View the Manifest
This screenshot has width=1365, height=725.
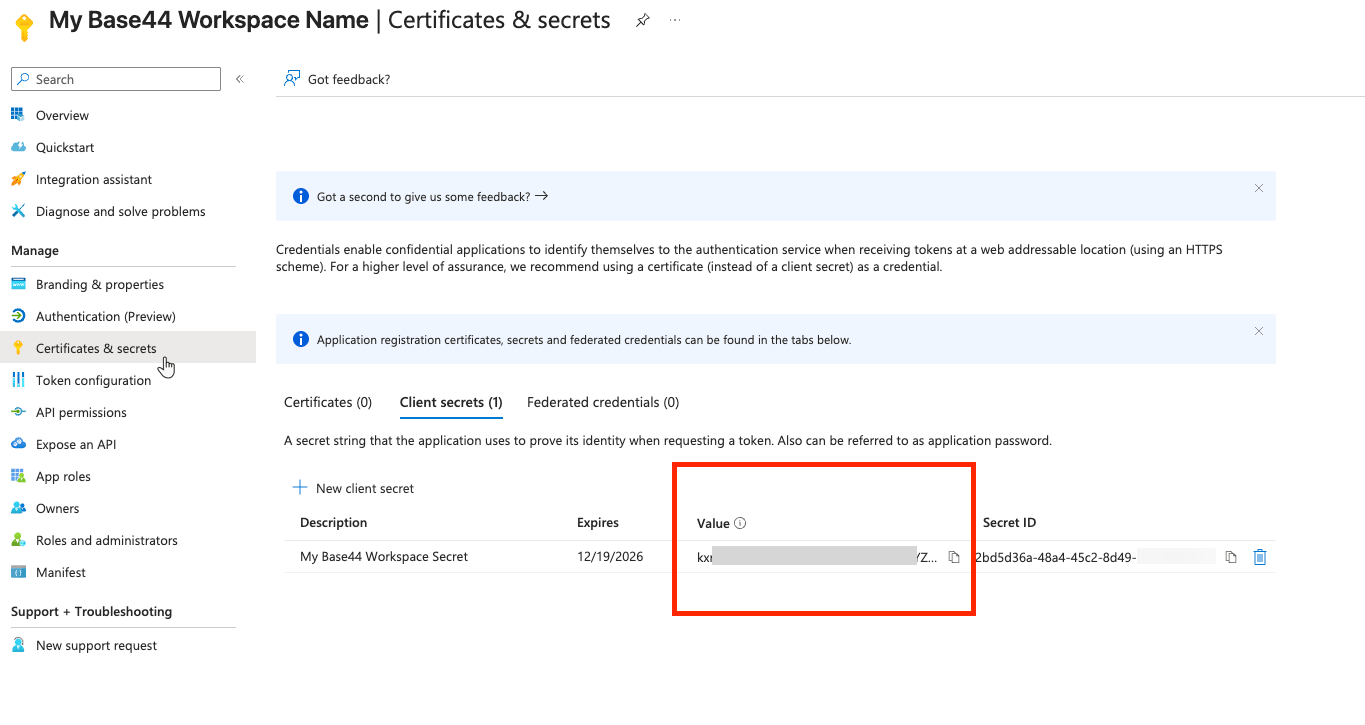tap(61, 572)
